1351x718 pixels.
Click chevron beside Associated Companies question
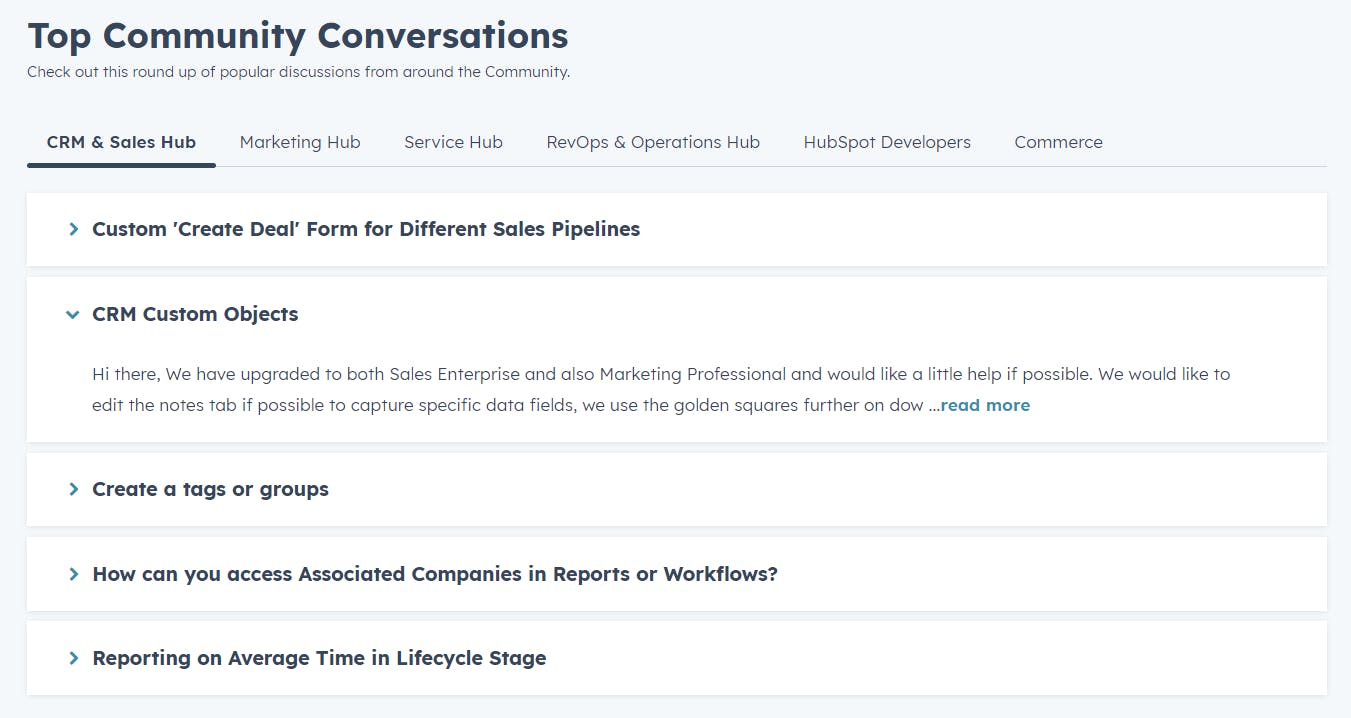pos(73,575)
